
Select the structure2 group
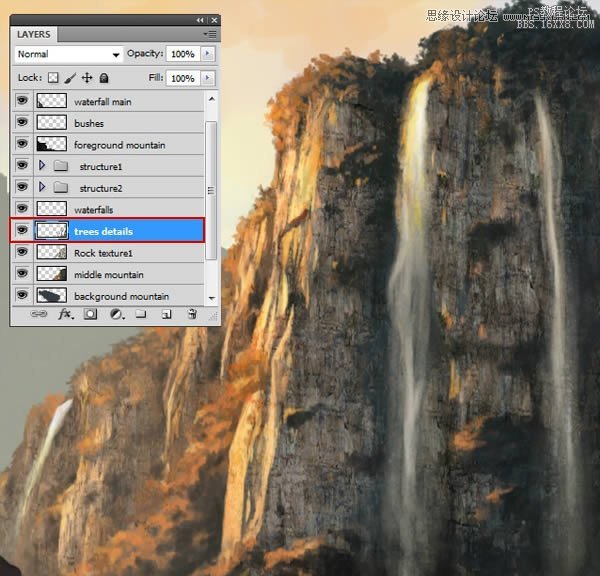click(108, 188)
